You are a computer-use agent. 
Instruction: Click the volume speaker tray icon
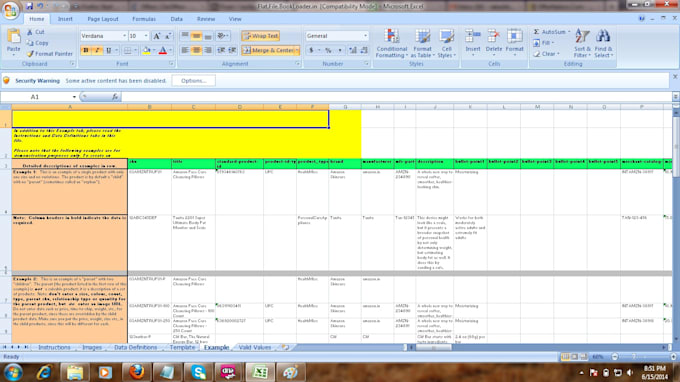(630, 373)
